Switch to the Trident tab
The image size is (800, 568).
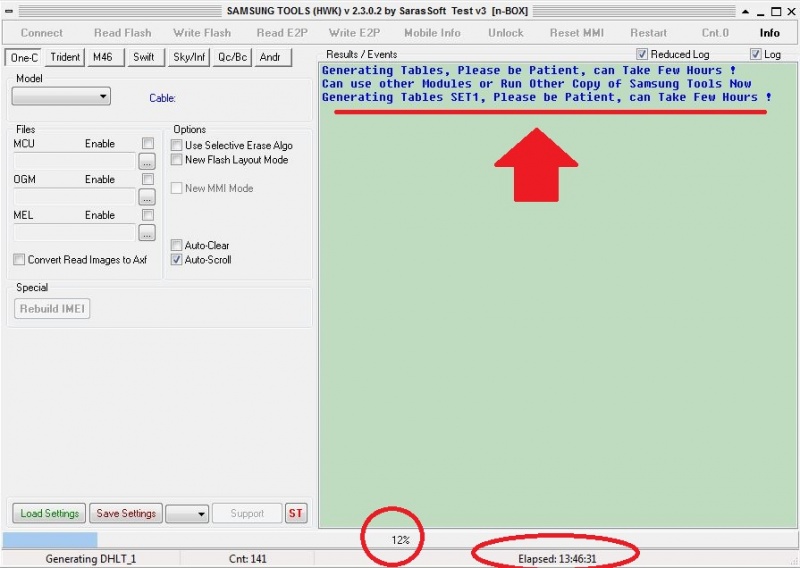(65, 57)
